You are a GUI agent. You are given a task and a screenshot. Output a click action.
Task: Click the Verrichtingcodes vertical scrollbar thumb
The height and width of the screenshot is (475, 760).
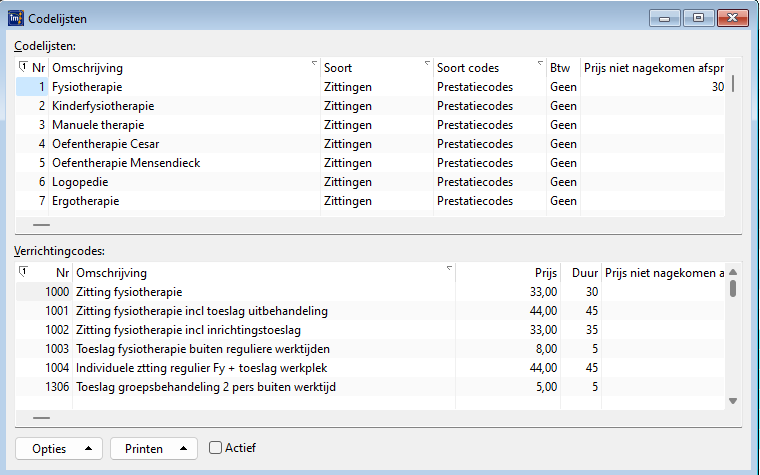pyautogui.click(x=733, y=288)
